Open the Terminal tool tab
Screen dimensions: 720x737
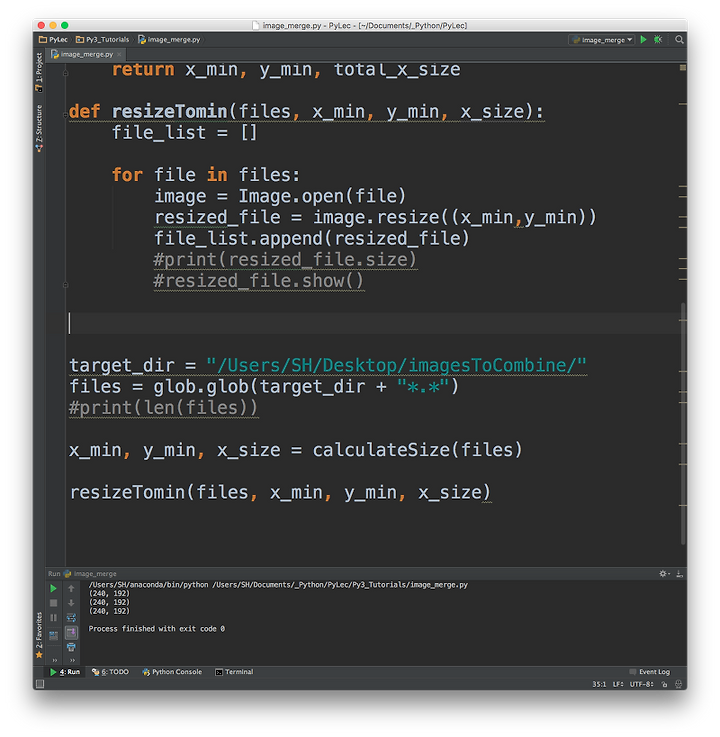[234, 672]
